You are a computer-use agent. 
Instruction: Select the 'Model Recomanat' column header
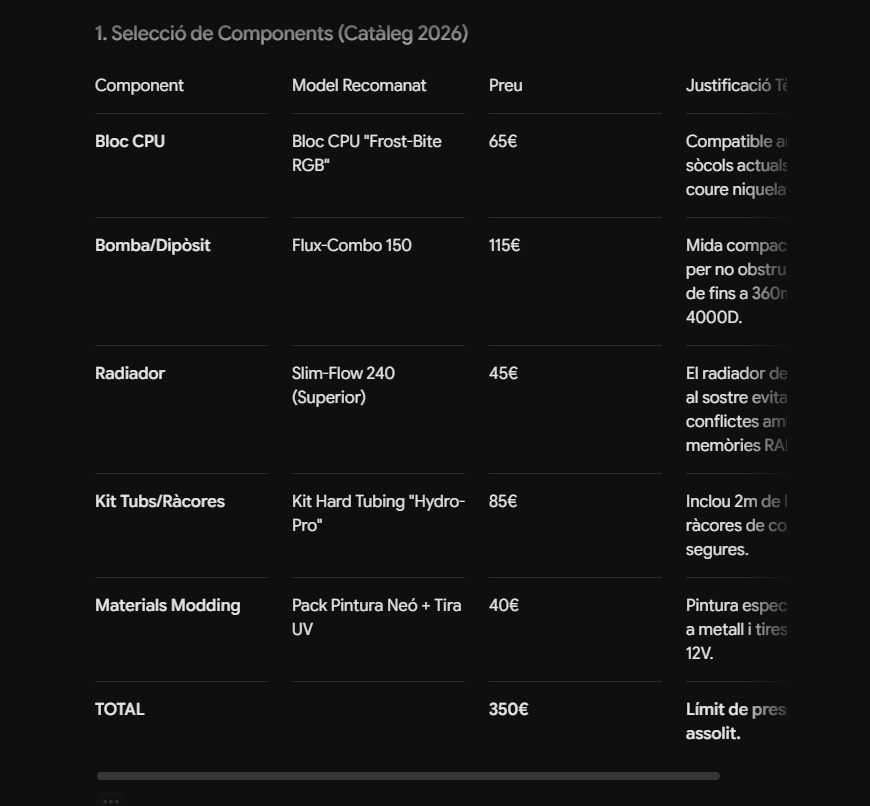[359, 85]
